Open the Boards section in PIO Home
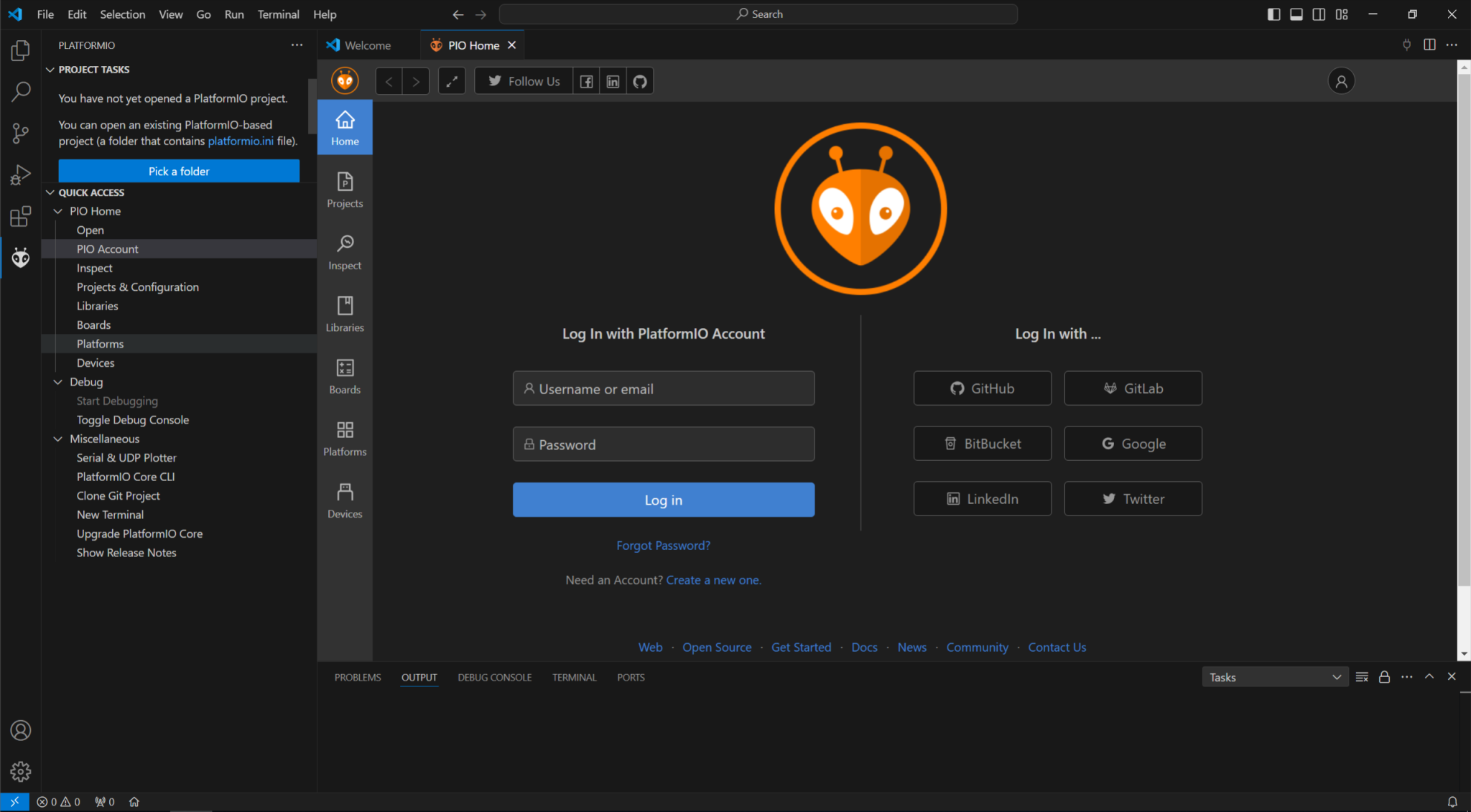This screenshot has height=812, width=1471. pos(345,376)
